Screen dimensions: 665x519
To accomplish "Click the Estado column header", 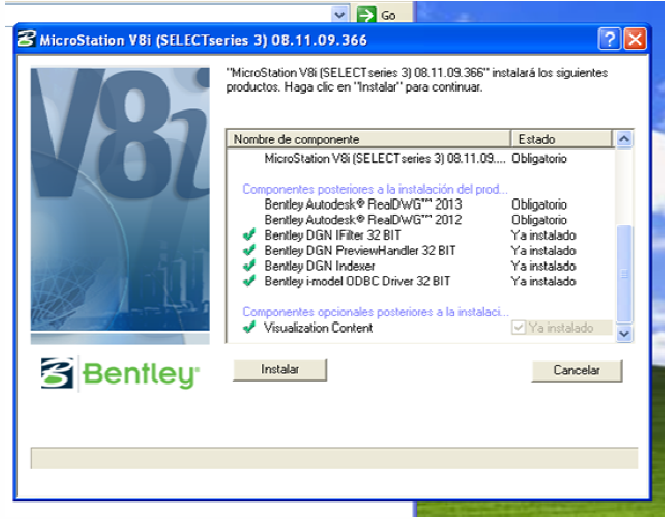I will tap(562, 139).
